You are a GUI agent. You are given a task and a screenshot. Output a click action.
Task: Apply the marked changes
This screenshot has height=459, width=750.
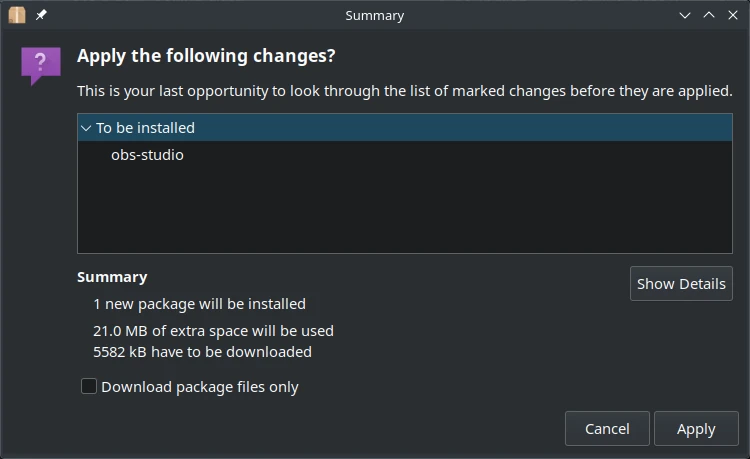pyautogui.click(x=696, y=429)
